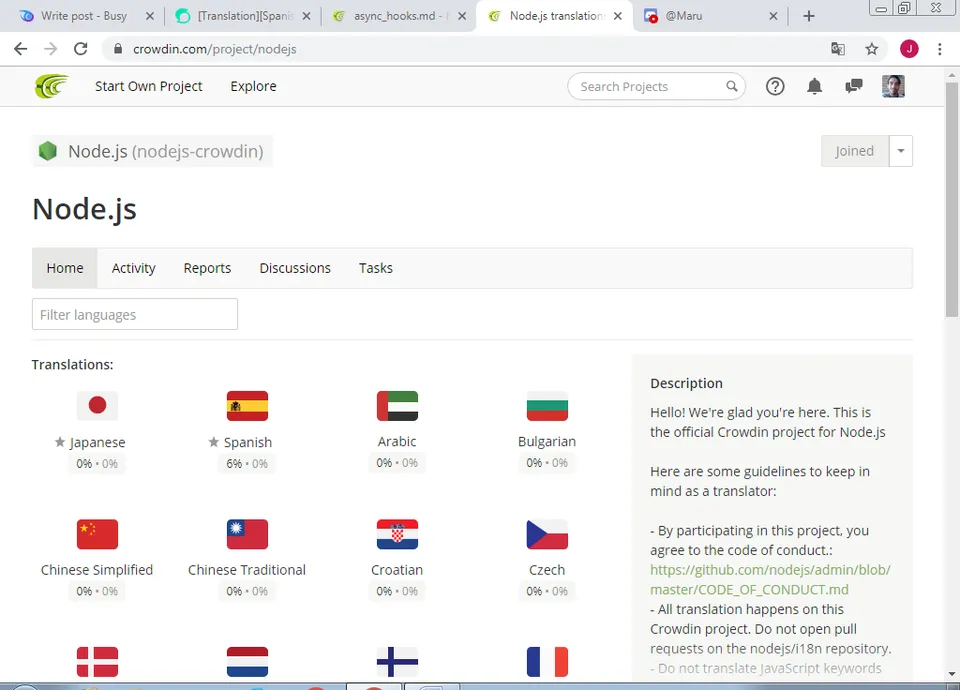Switch to the [Translation][Spanish] browser tab
This screenshot has height=690, width=960.
point(245,16)
